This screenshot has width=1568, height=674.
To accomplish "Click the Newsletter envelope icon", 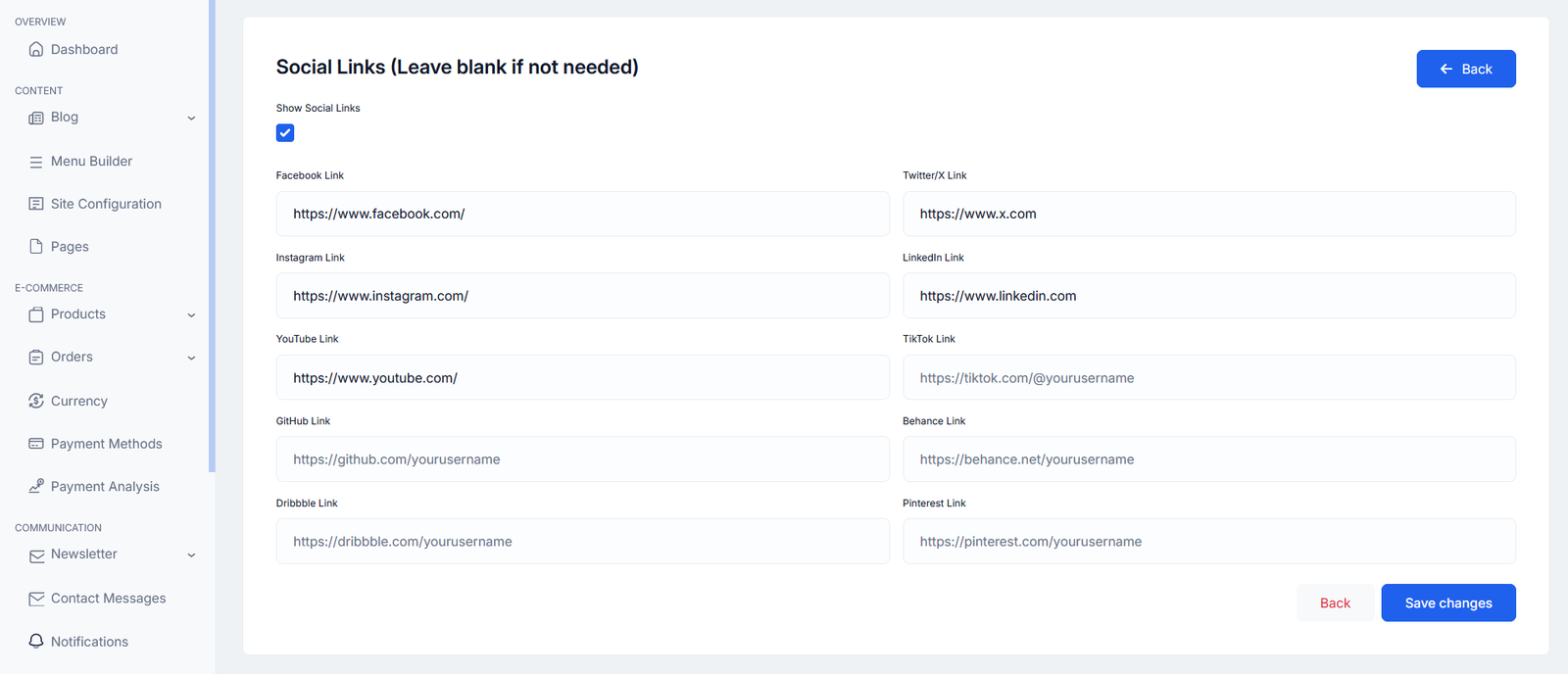I will 36,555.
